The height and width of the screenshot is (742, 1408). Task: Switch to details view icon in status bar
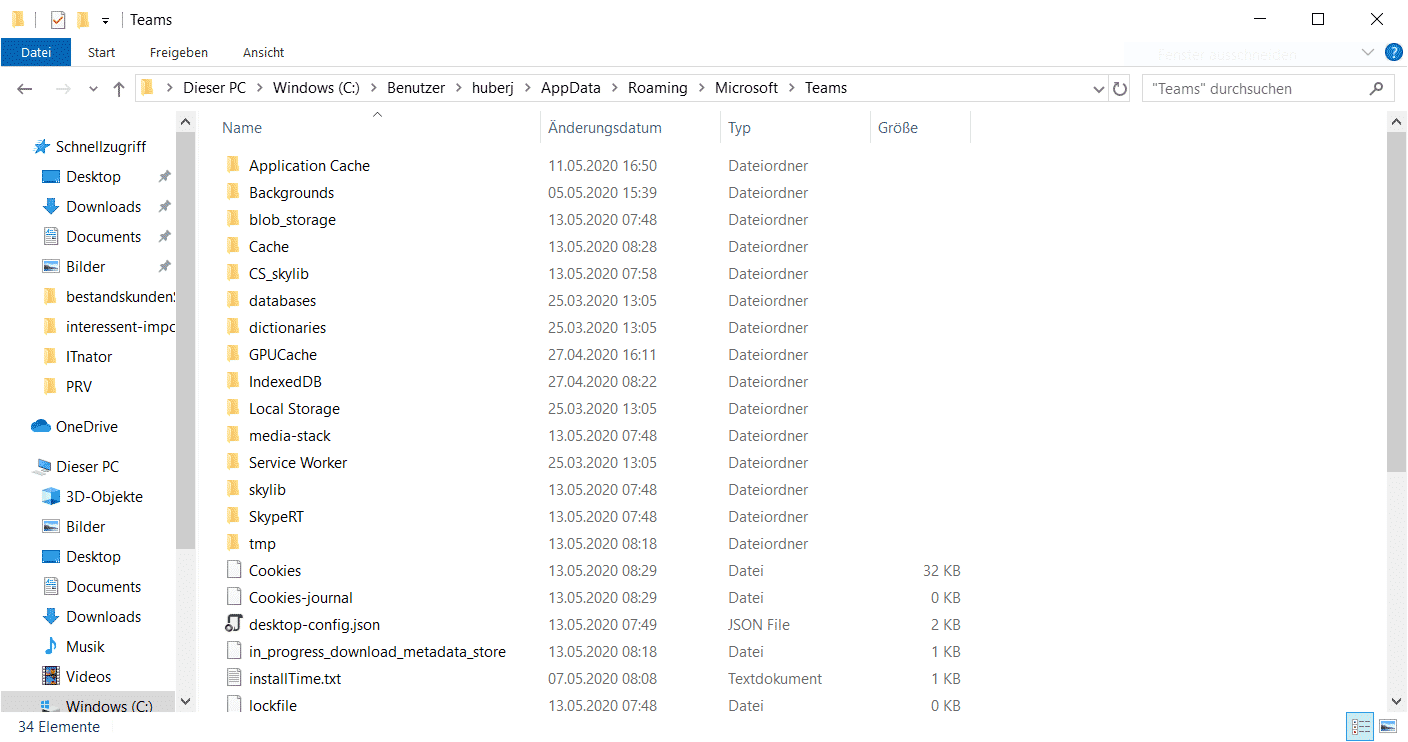[1361, 727]
